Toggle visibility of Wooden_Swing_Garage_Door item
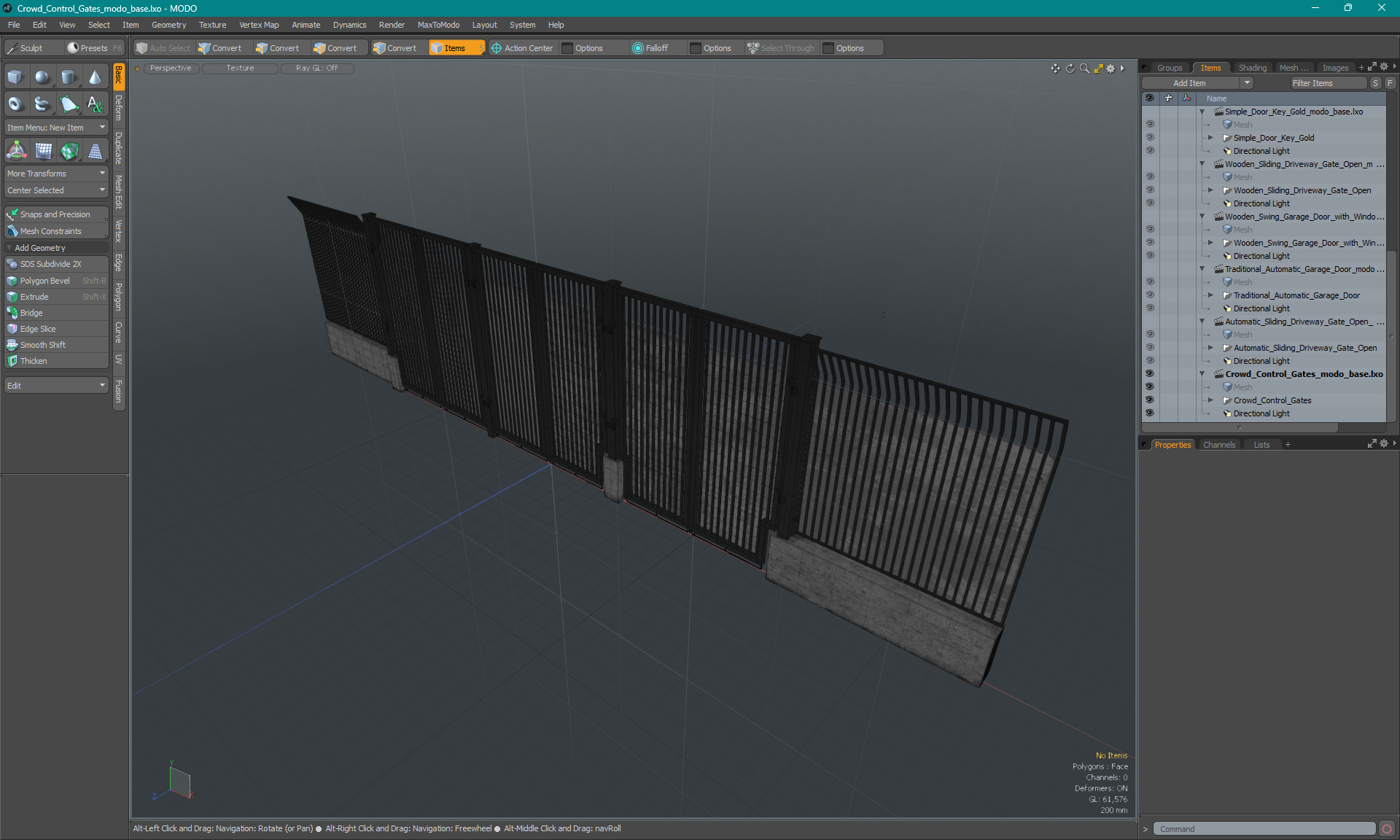1400x840 pixels. pyautogui.click(x=1149, y=243)
